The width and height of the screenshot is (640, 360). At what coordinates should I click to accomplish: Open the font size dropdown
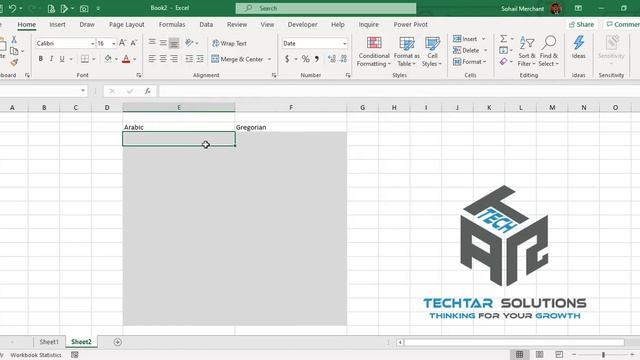(114, 43)
